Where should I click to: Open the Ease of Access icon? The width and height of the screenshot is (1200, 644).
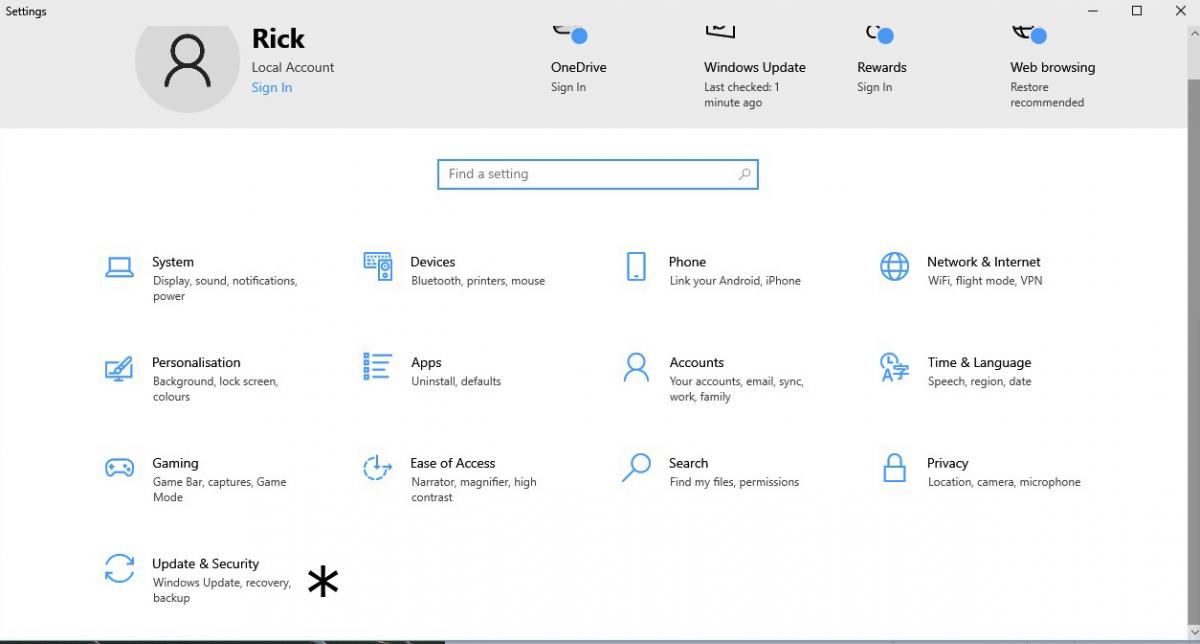[x=377, y=468]
